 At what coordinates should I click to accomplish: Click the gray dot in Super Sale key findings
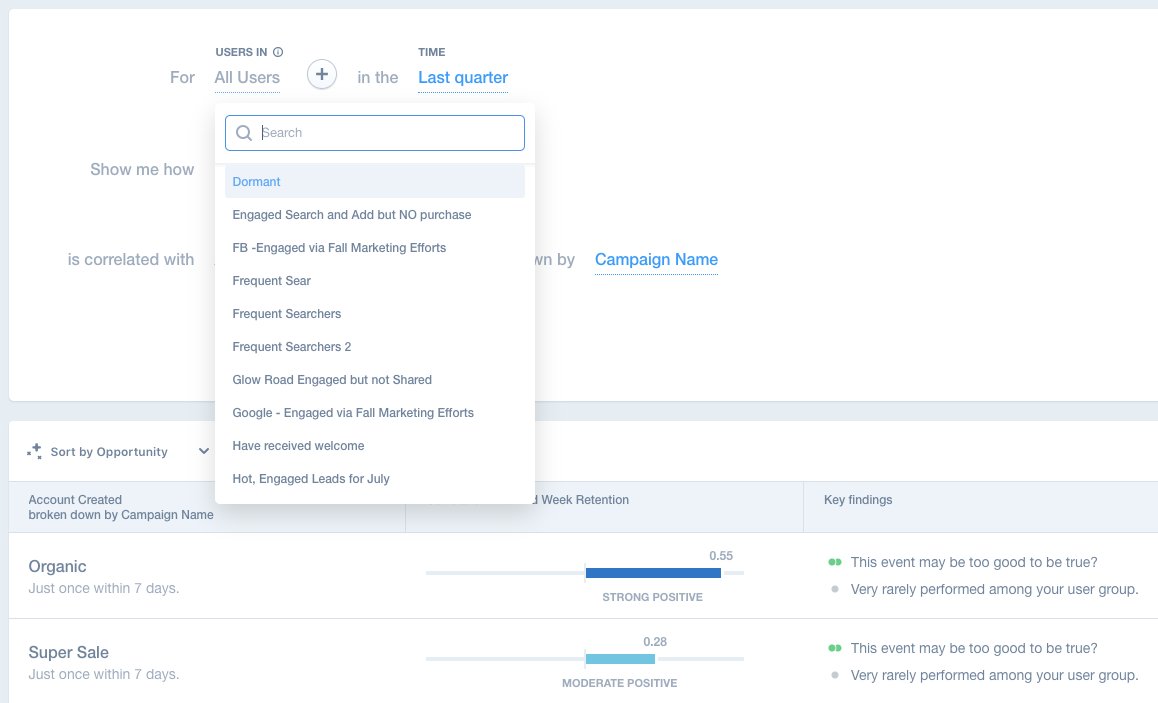835,675
